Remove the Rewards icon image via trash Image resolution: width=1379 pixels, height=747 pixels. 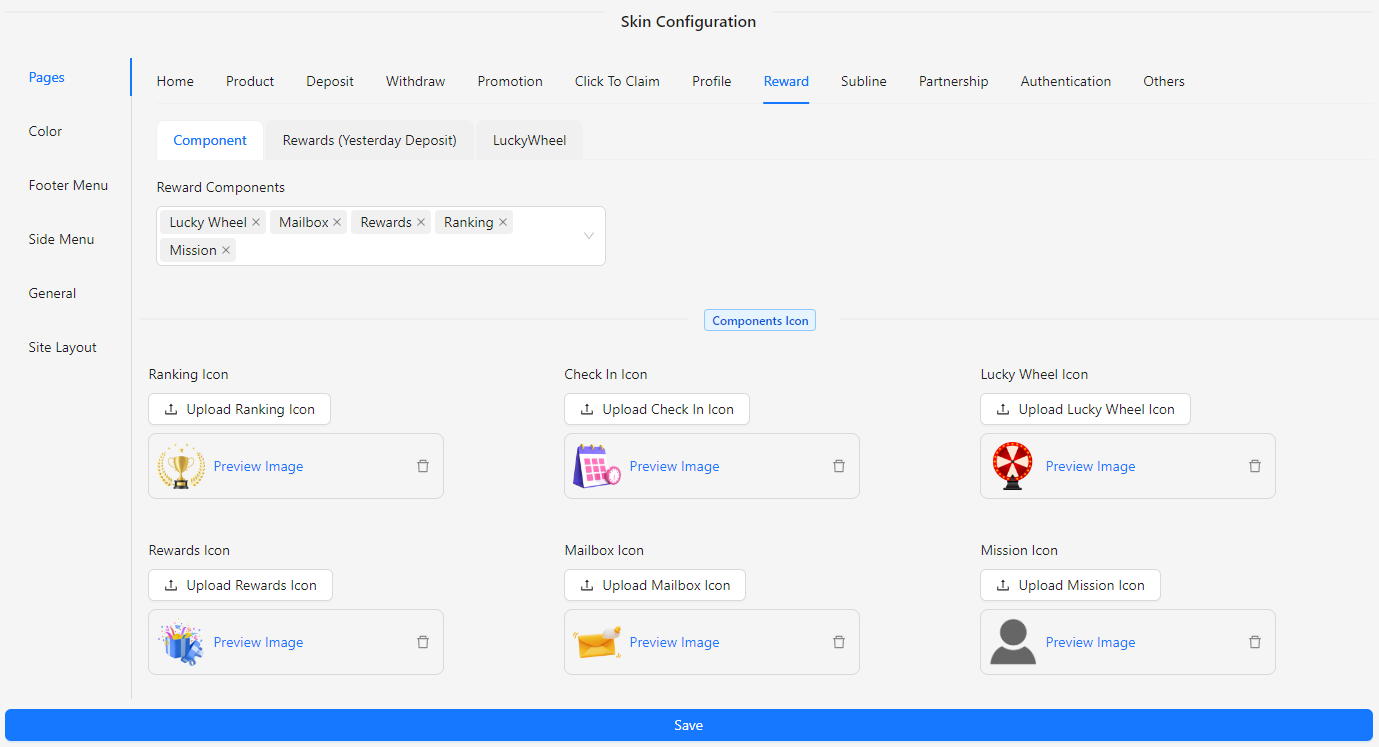click(423, 642)
